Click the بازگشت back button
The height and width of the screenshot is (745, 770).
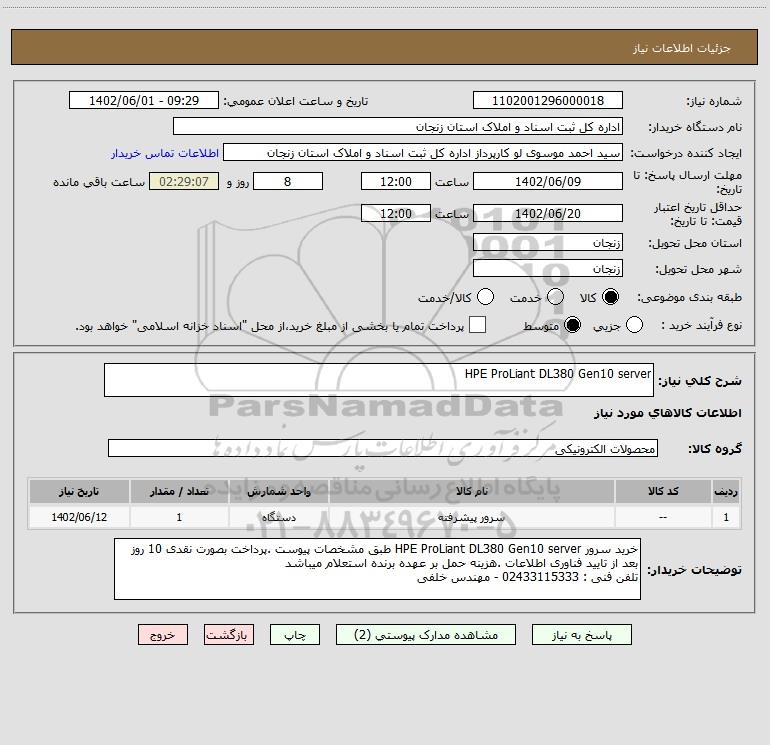coord(229,635)
